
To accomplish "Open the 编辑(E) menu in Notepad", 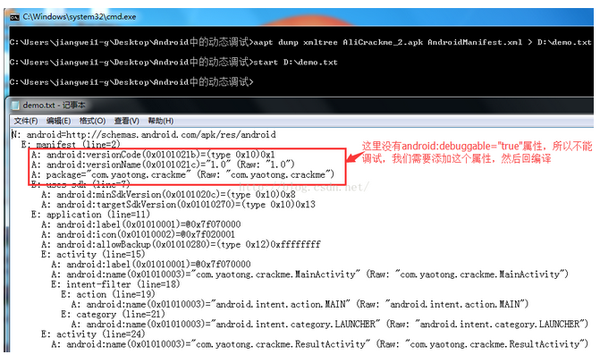I will coord(59,121).
